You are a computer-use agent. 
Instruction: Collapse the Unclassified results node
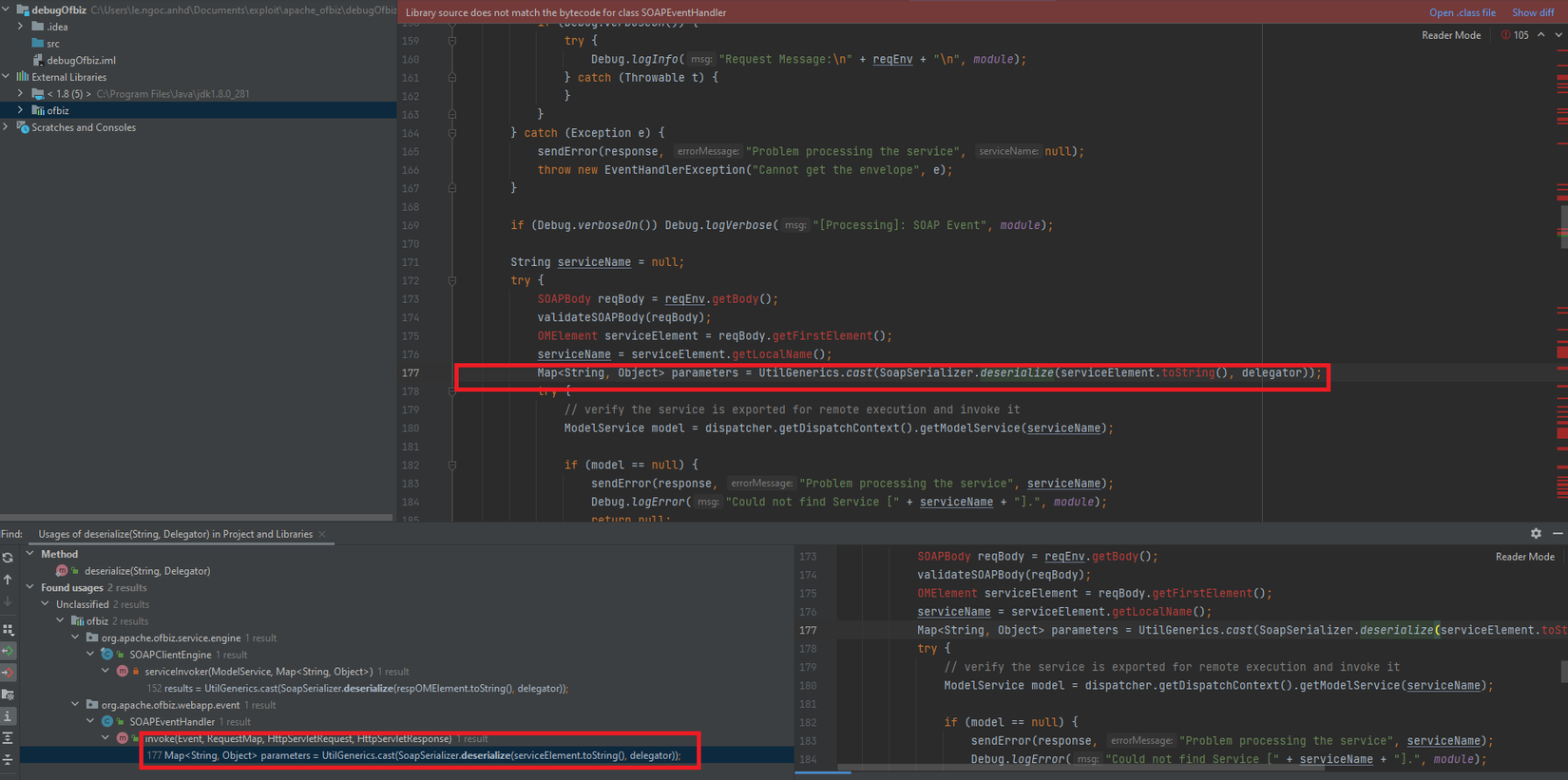(46, 604)
